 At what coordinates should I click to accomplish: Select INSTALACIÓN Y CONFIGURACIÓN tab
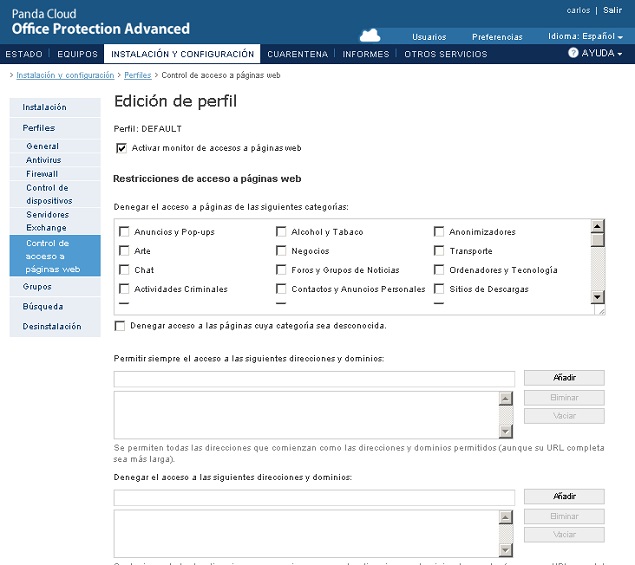(x=182, y=54)
